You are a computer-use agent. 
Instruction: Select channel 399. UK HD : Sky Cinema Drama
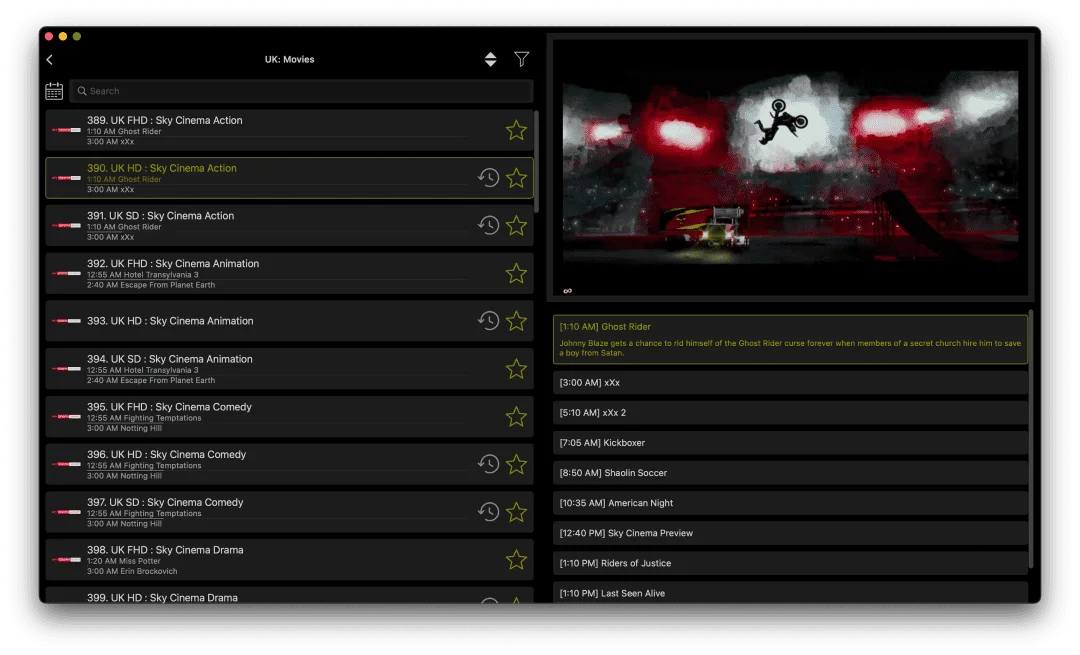289,596
